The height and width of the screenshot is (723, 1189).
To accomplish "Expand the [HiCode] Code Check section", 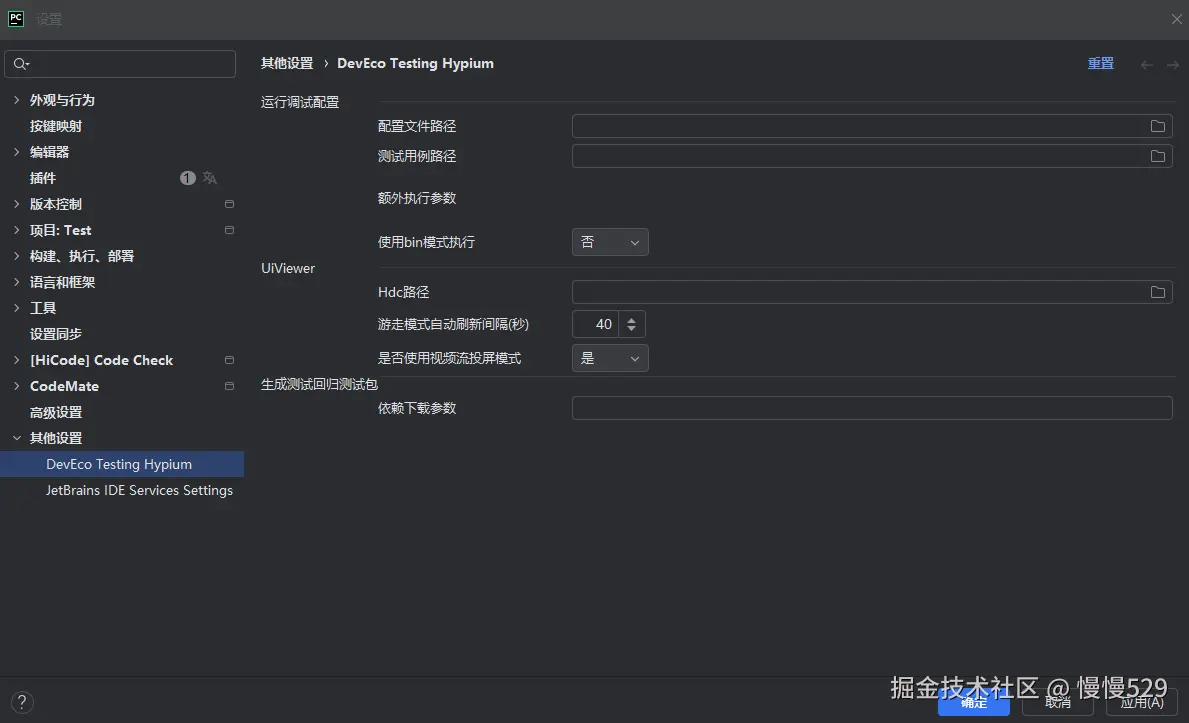I will tap(17, 360).
